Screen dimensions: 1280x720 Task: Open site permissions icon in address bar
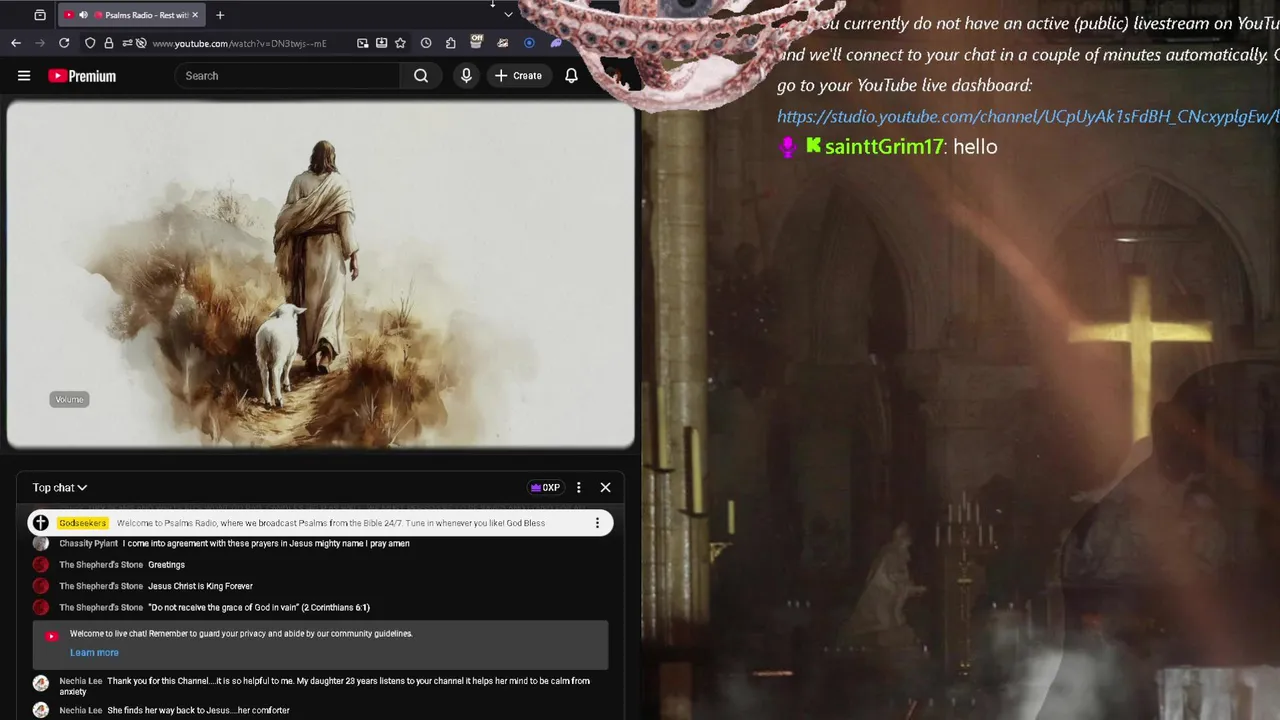click(125, 43)
